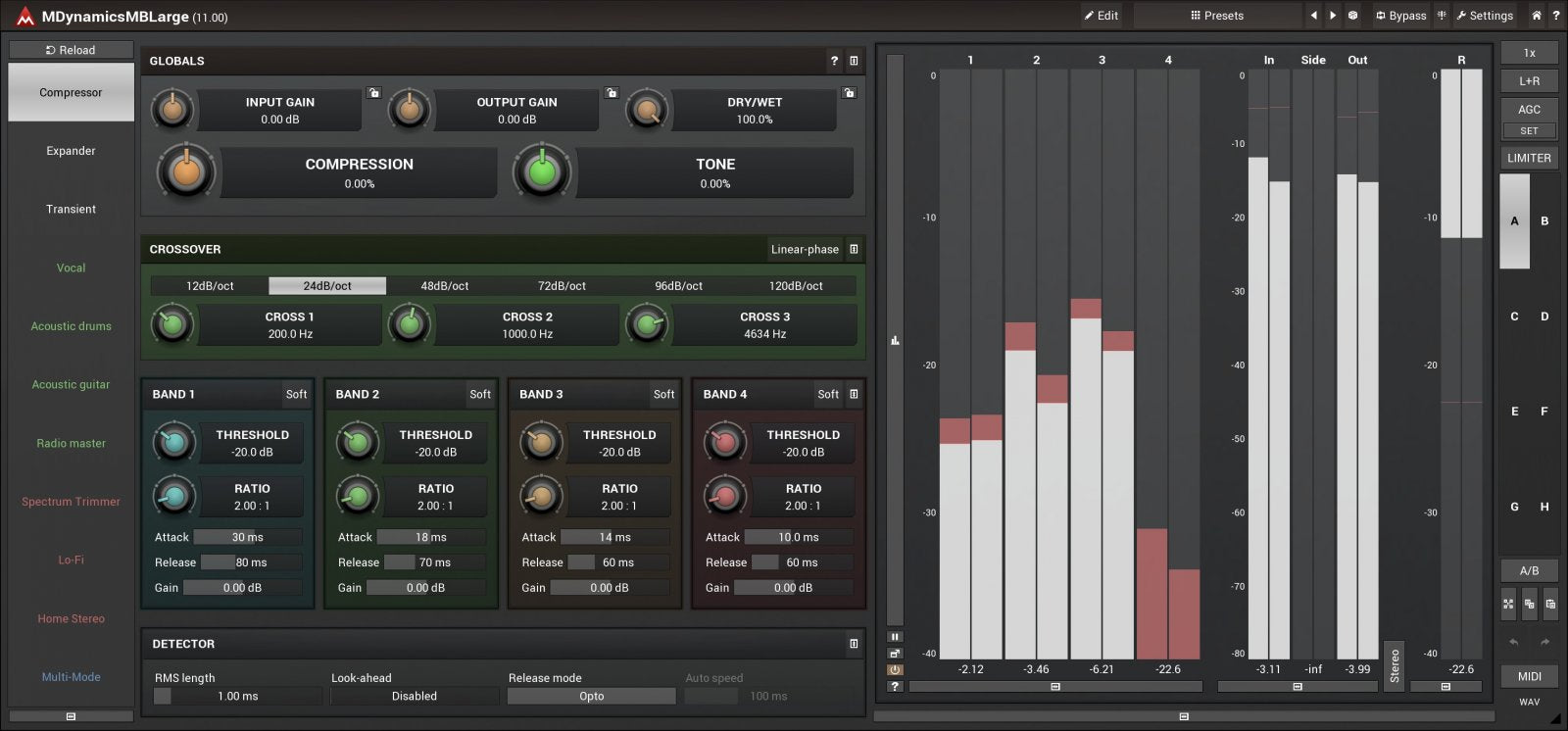This screenshot has width=1568, height=731.
Task: Pause the meters with pause icon
Action: [x=895, y=637]
